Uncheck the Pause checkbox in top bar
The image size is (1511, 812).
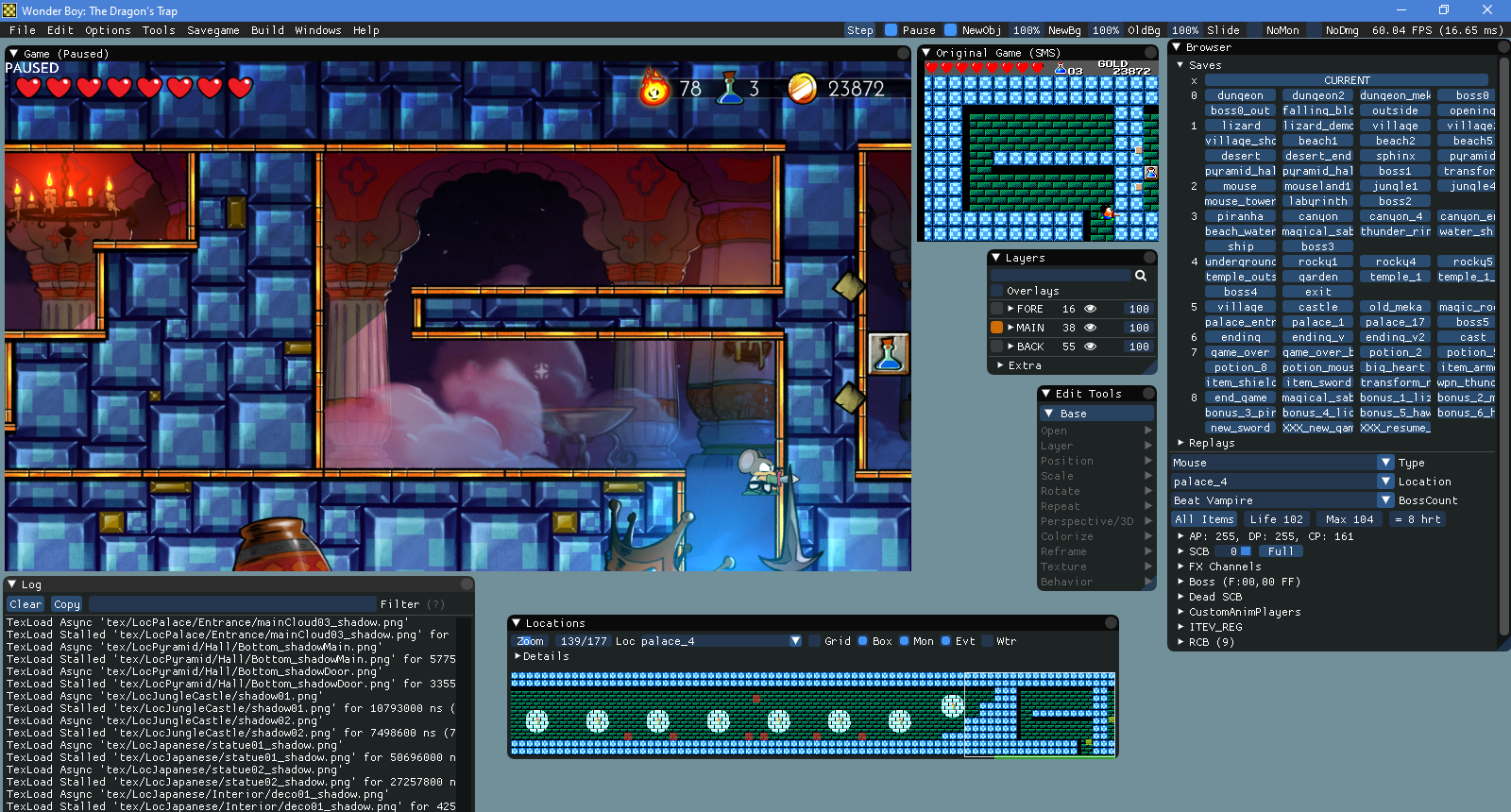tap(891, 30)
